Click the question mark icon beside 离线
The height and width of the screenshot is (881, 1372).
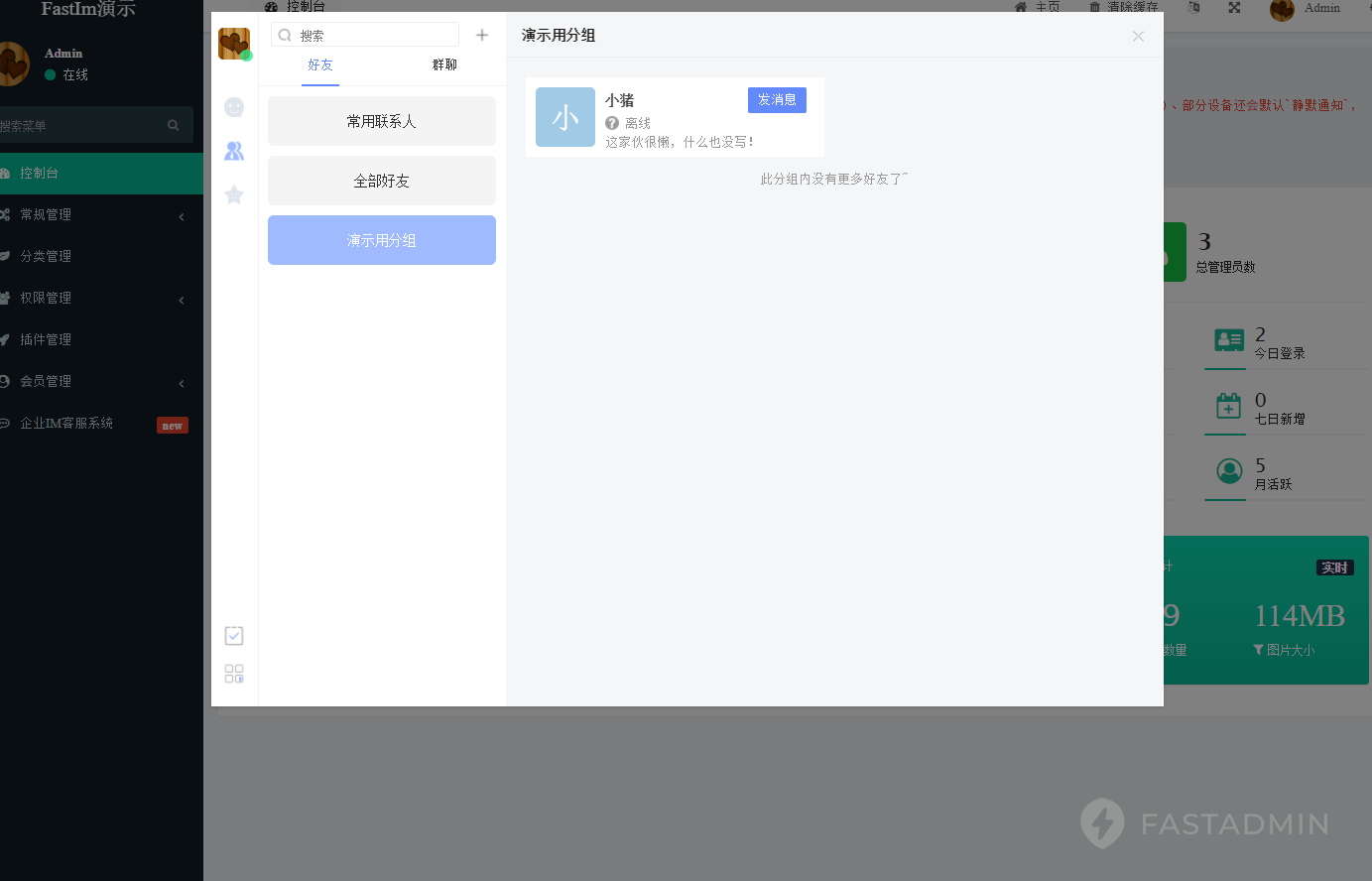pos(612,123)
